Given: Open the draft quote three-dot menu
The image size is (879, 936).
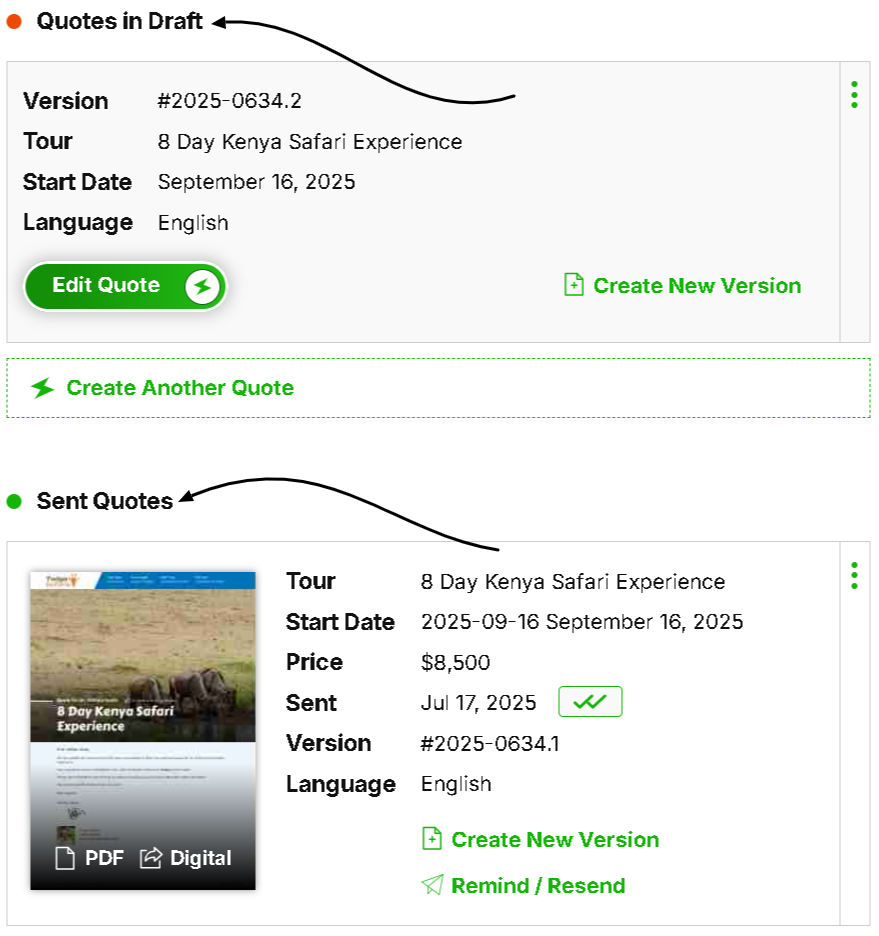Looking at the screenshot, I should (854, 95).
